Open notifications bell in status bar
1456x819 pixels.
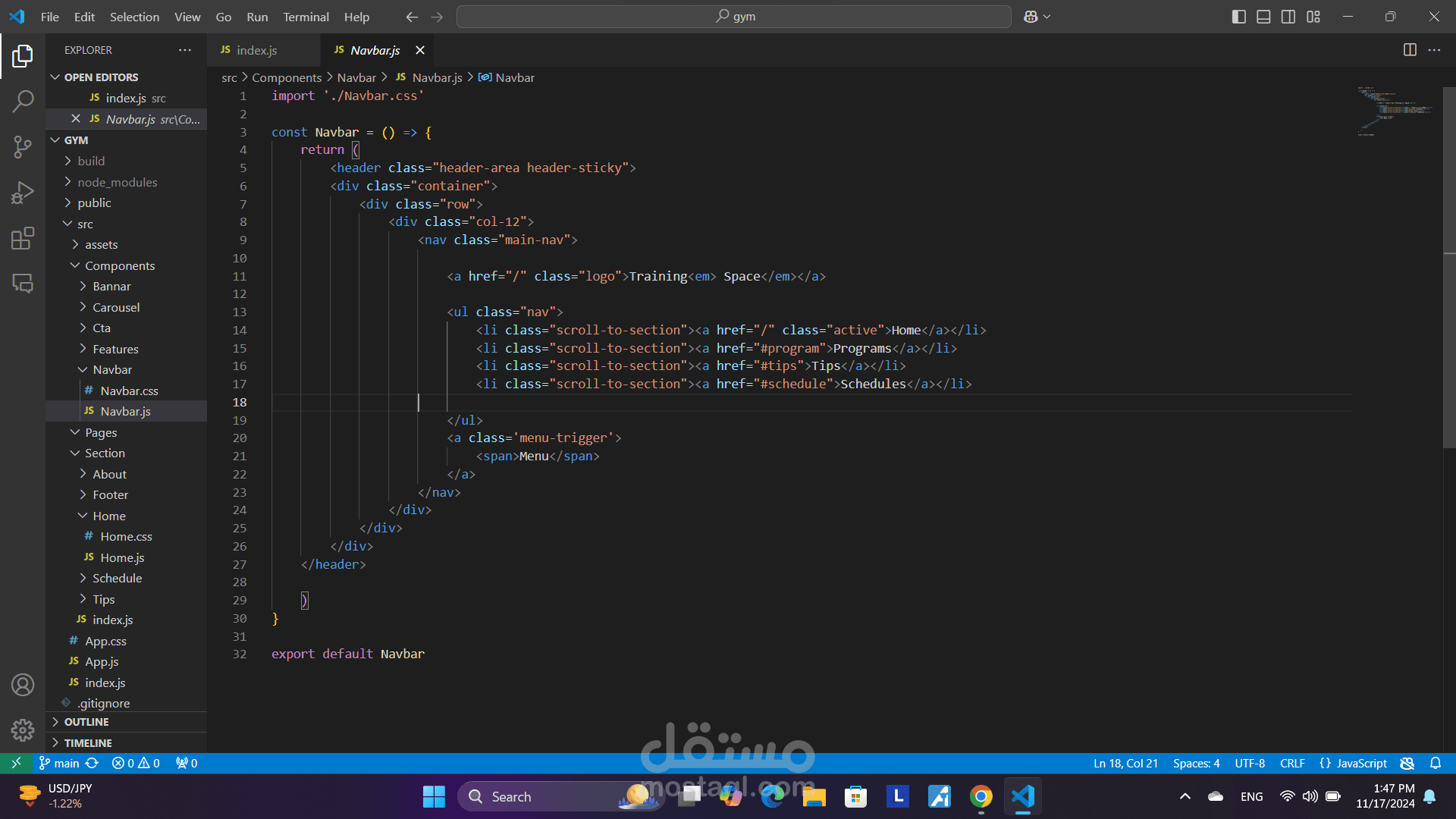pos(1435,764)
